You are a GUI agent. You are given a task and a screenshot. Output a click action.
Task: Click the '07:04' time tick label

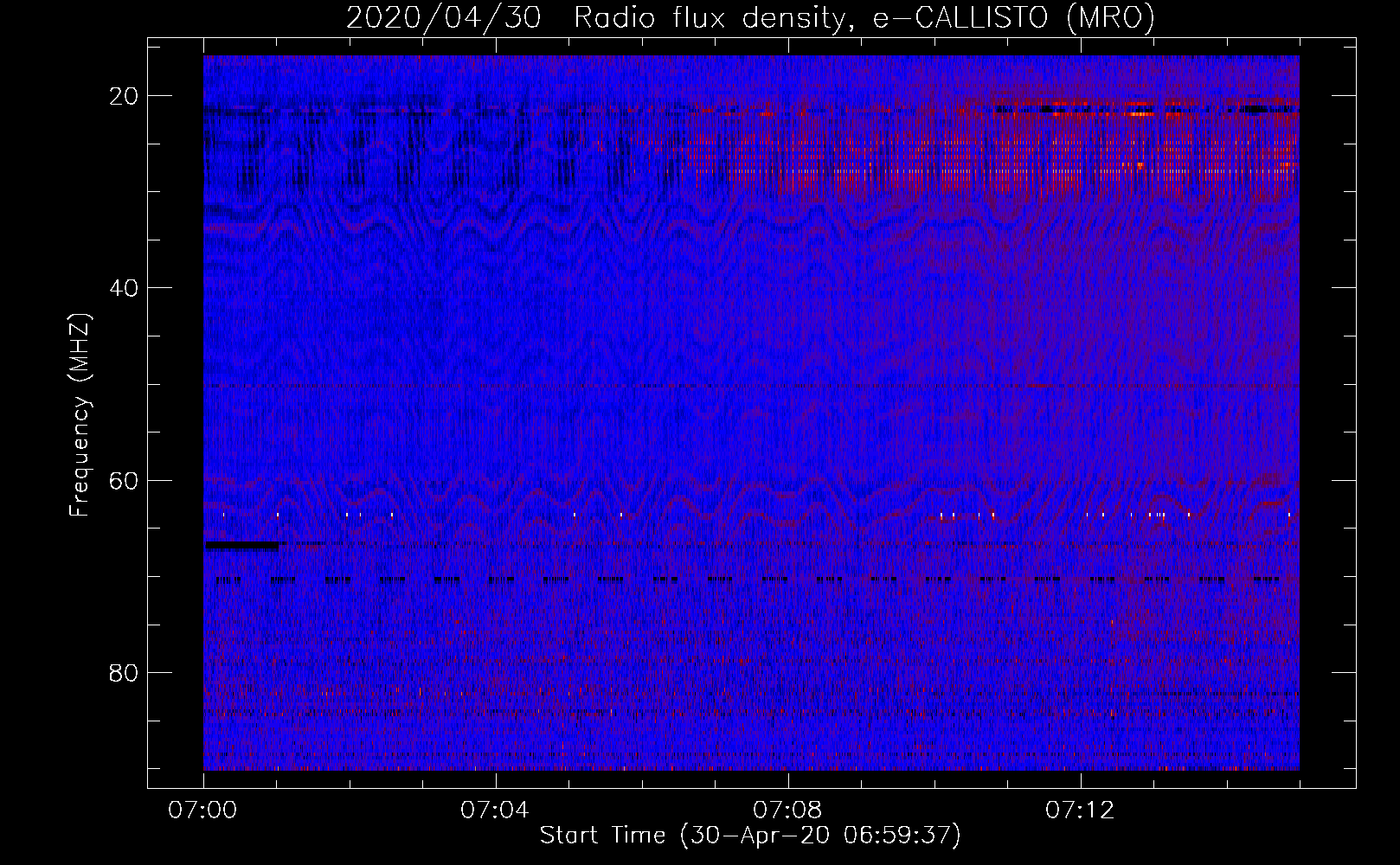tap(495, 811)
